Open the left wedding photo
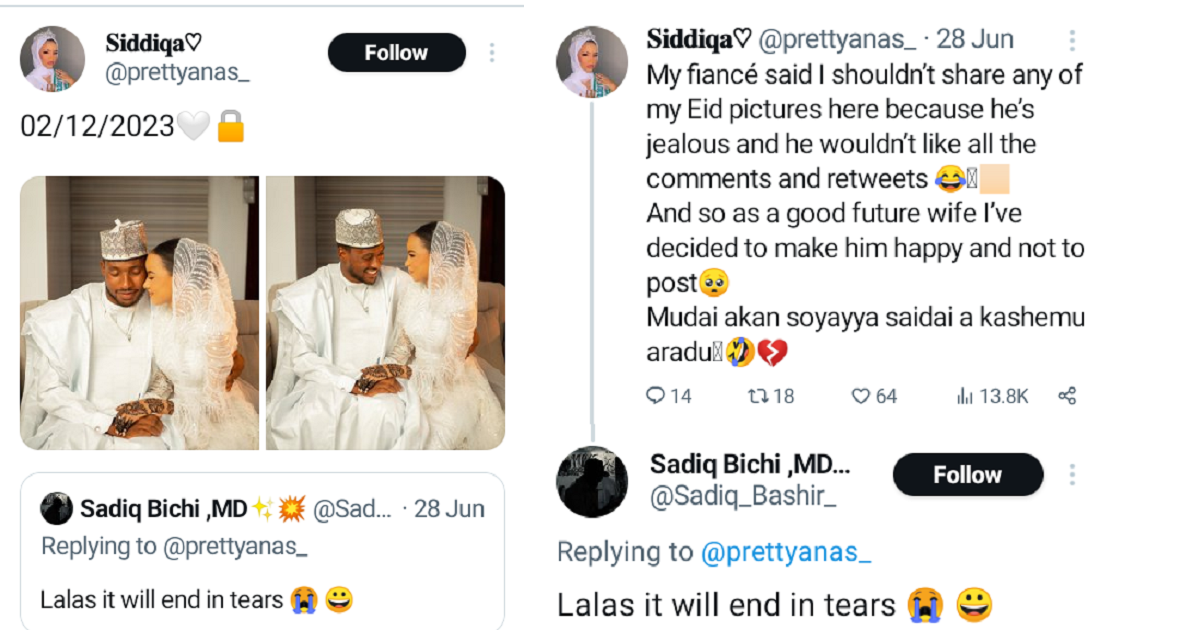1200x630 pixels. (139, 313)
